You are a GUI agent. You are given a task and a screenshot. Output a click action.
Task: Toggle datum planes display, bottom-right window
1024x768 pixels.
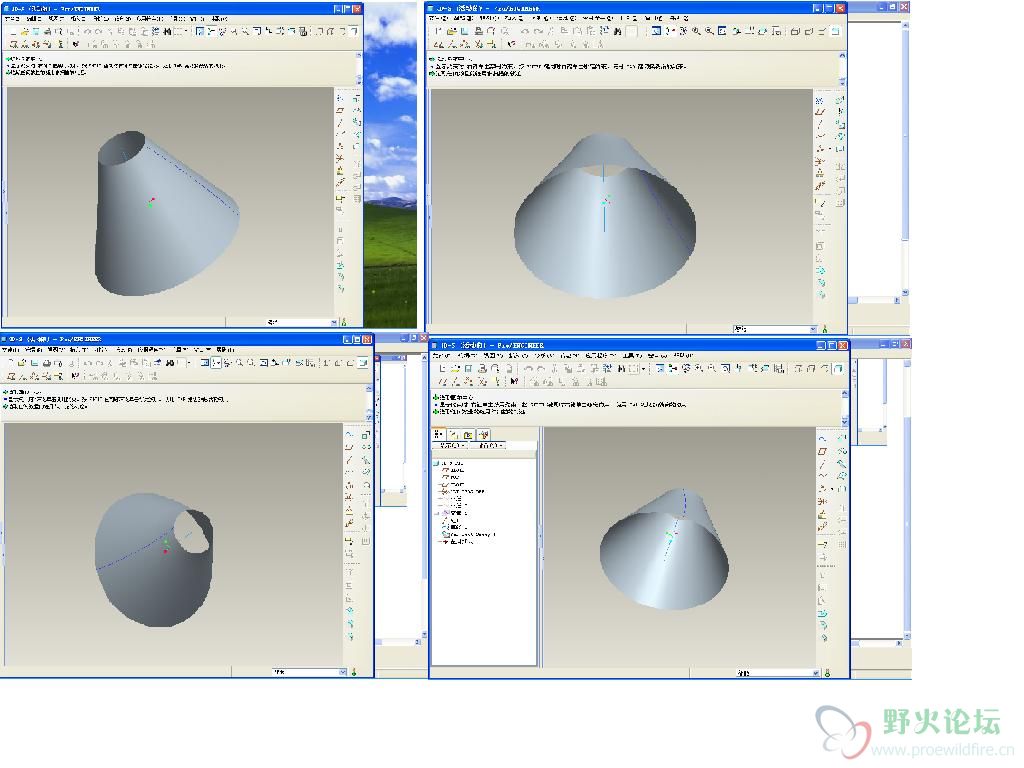coord(441,381)
